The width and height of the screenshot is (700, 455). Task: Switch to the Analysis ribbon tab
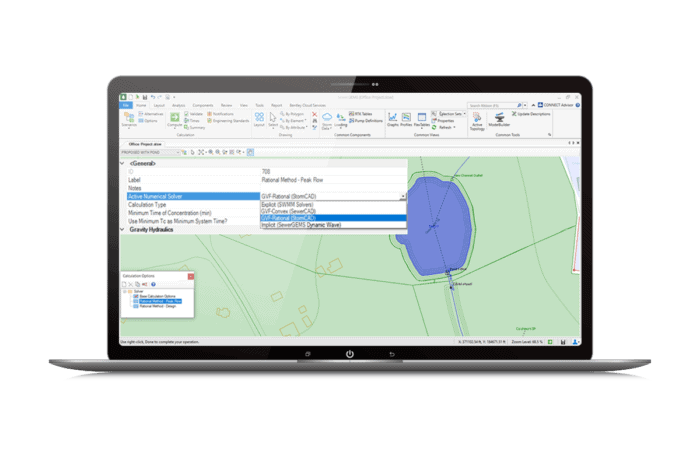click(x=178, y=104)
